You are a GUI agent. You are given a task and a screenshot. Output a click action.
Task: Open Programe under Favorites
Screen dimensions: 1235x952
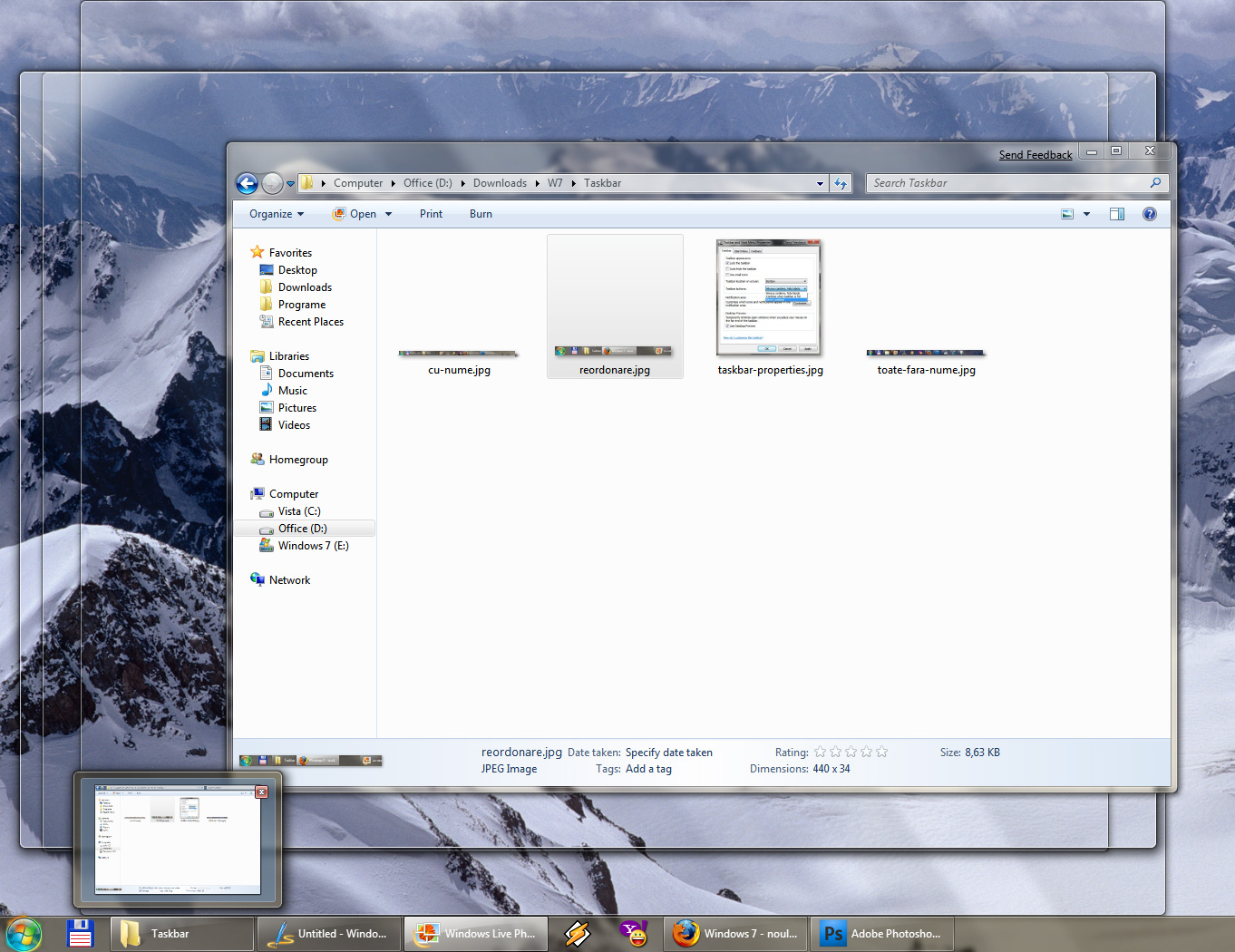(x=293, y=305)
